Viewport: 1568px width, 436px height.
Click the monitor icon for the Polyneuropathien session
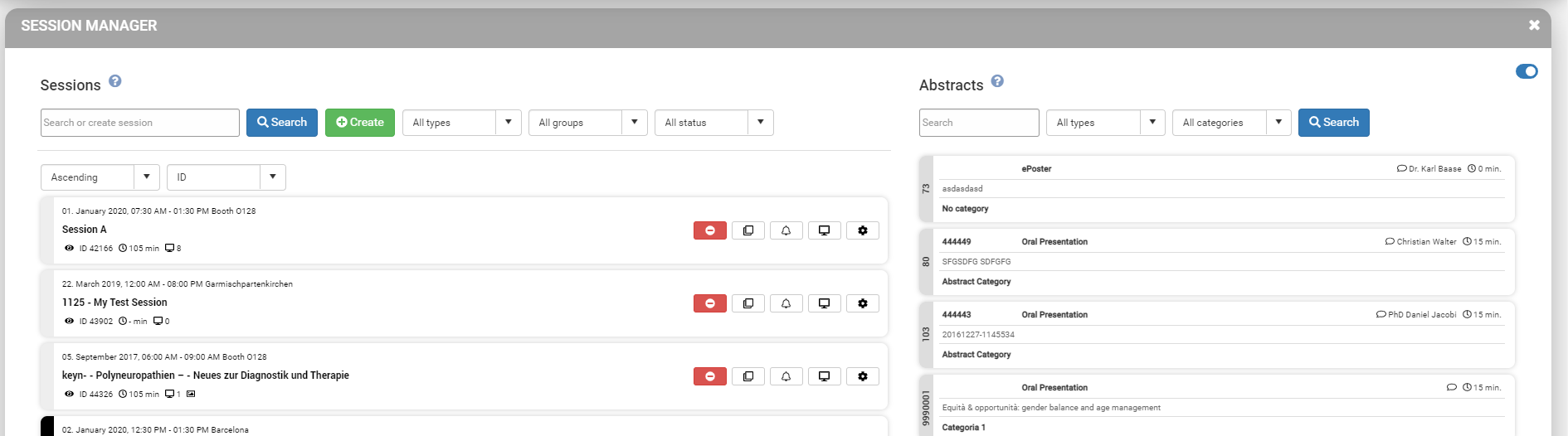click(x=825, y=376)
